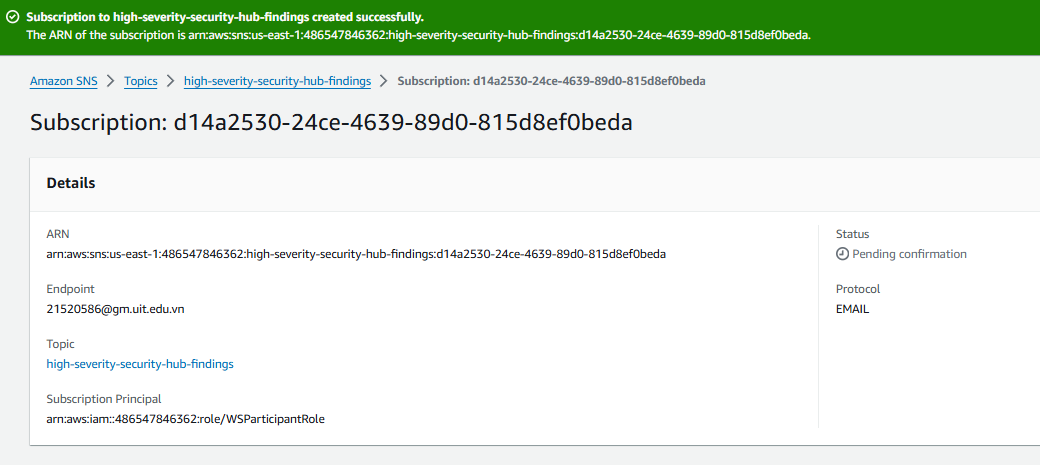Click the chevron after Topics breadcrumb

click(x=170, y=81)
